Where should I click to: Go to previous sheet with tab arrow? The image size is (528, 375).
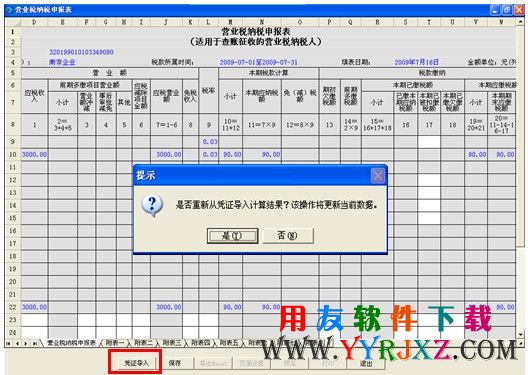point(17,343)
